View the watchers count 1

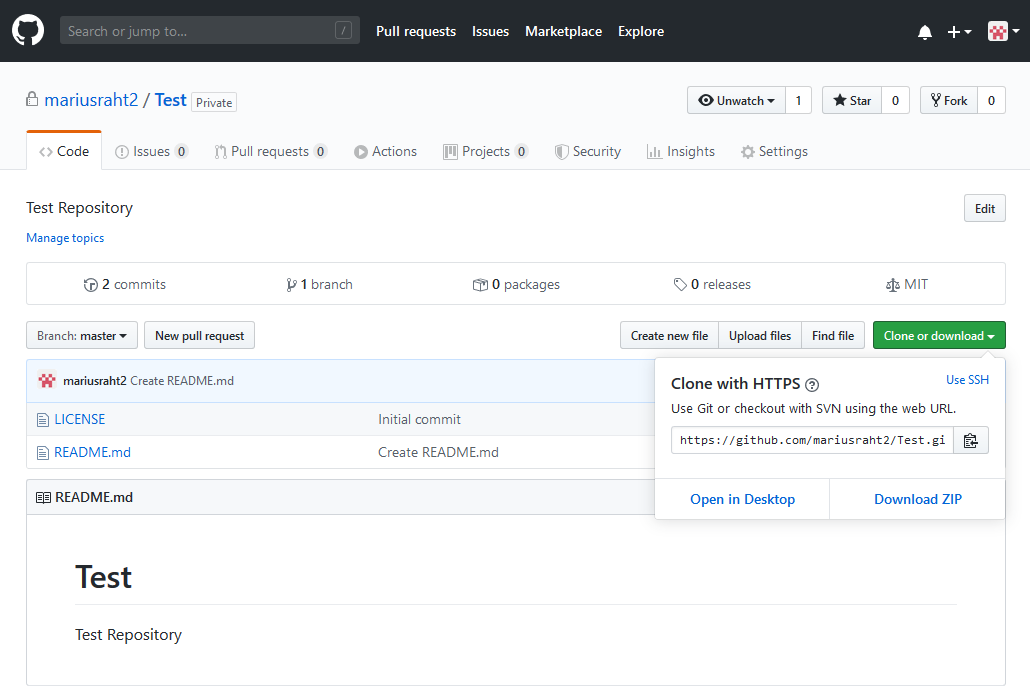pos(799,101)
